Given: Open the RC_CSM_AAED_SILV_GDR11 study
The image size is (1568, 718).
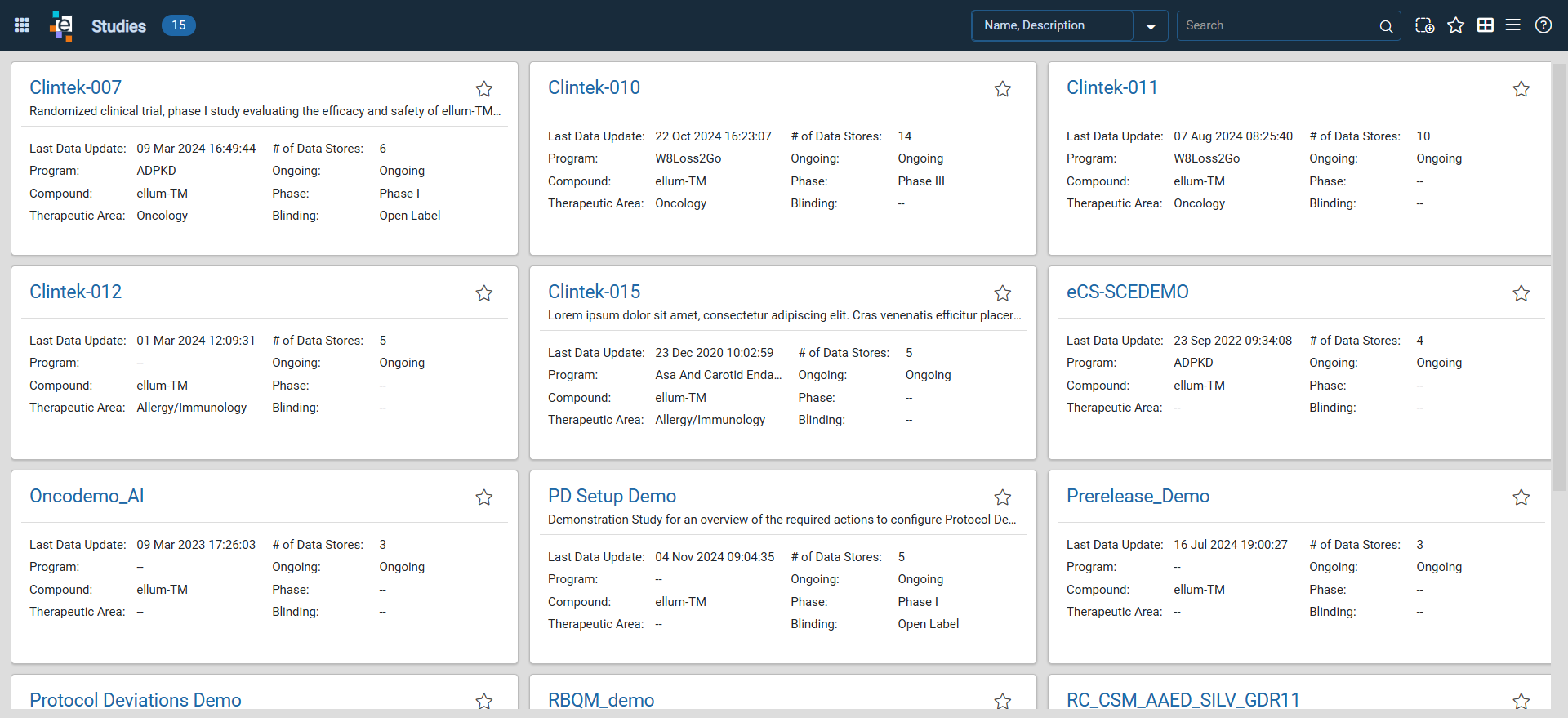Looking at the screenshot, I should click(1183, 699).
